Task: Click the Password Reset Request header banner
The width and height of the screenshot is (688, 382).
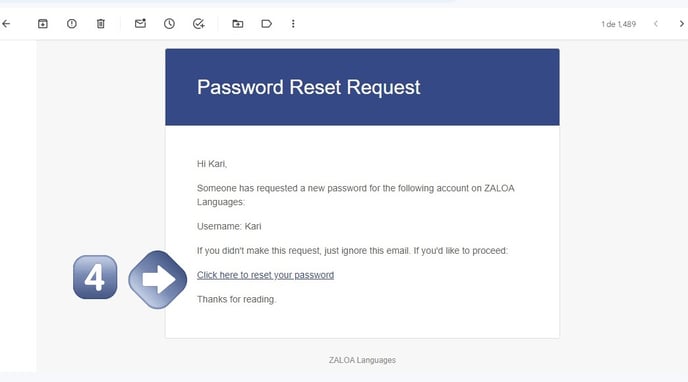Action: (x=362, y=87)
